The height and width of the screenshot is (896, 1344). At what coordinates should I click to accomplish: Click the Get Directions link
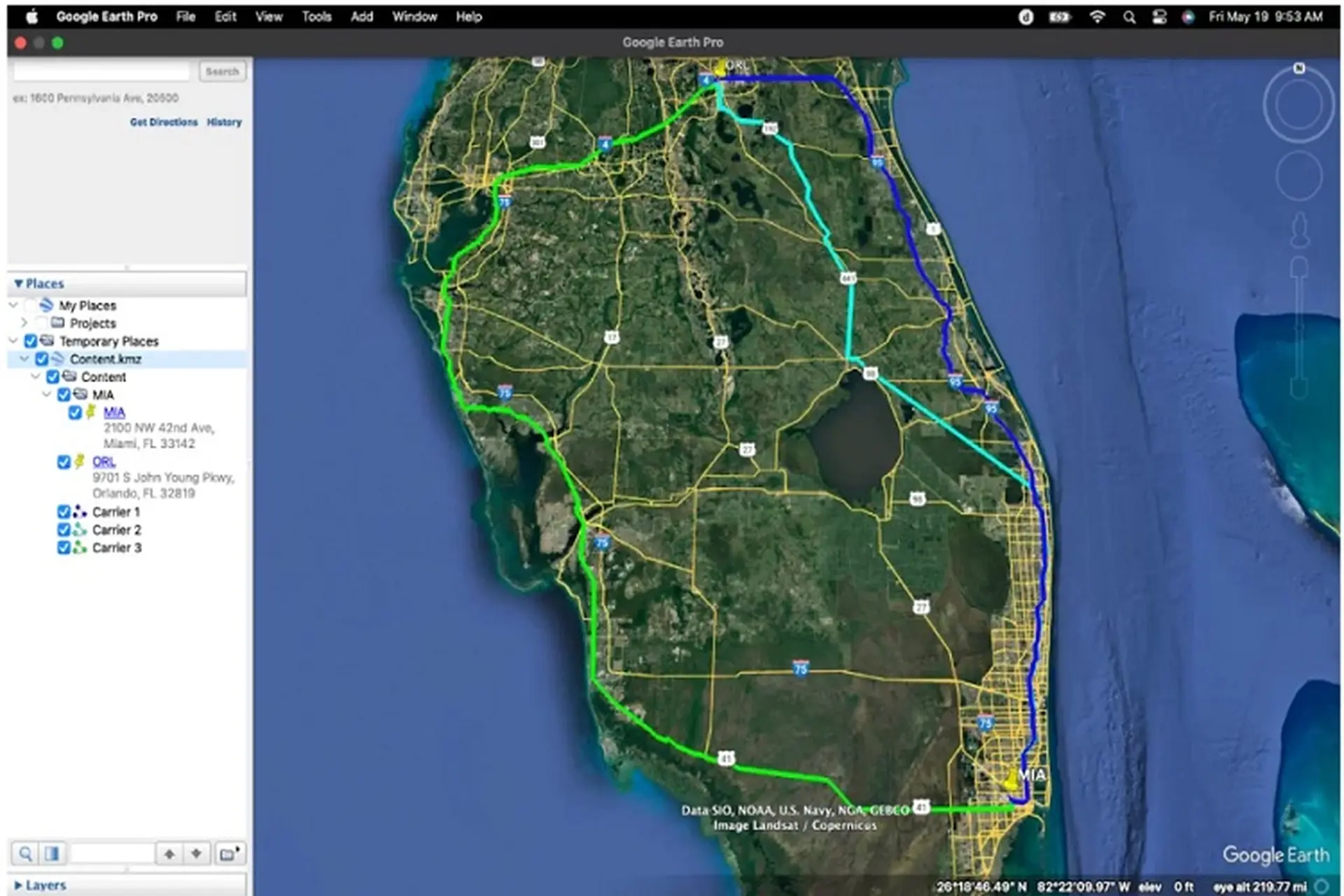point(164,122)
